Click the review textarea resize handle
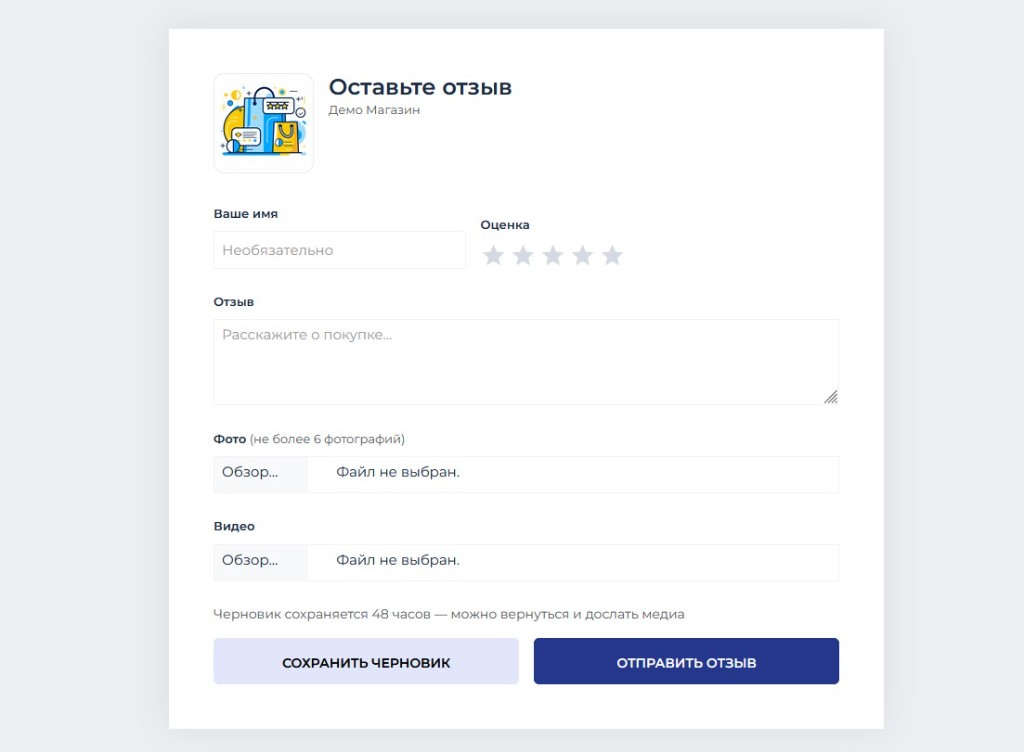 click(831, 396)
